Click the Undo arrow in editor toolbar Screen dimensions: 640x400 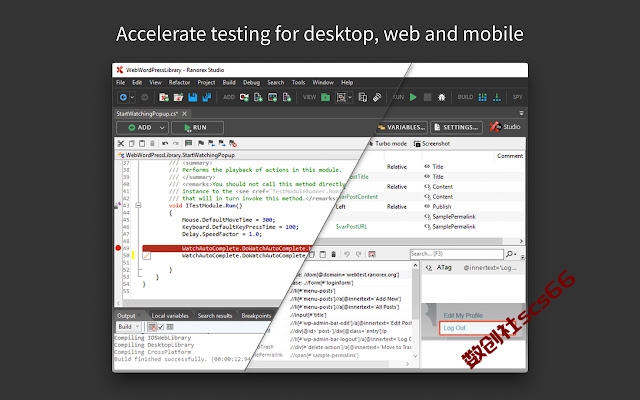click(x=165, y=143)
